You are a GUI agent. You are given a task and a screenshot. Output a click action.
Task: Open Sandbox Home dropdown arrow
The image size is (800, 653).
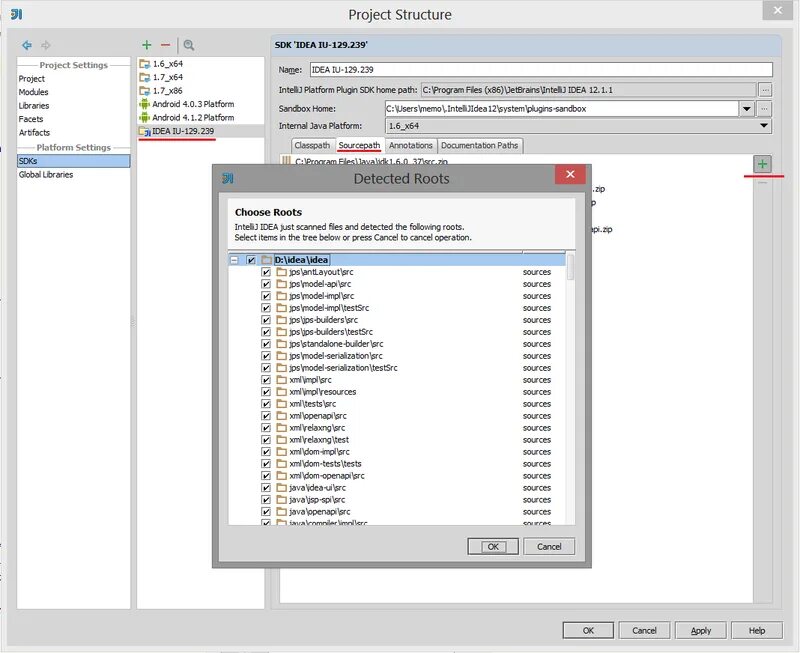[x=746, y=109]
